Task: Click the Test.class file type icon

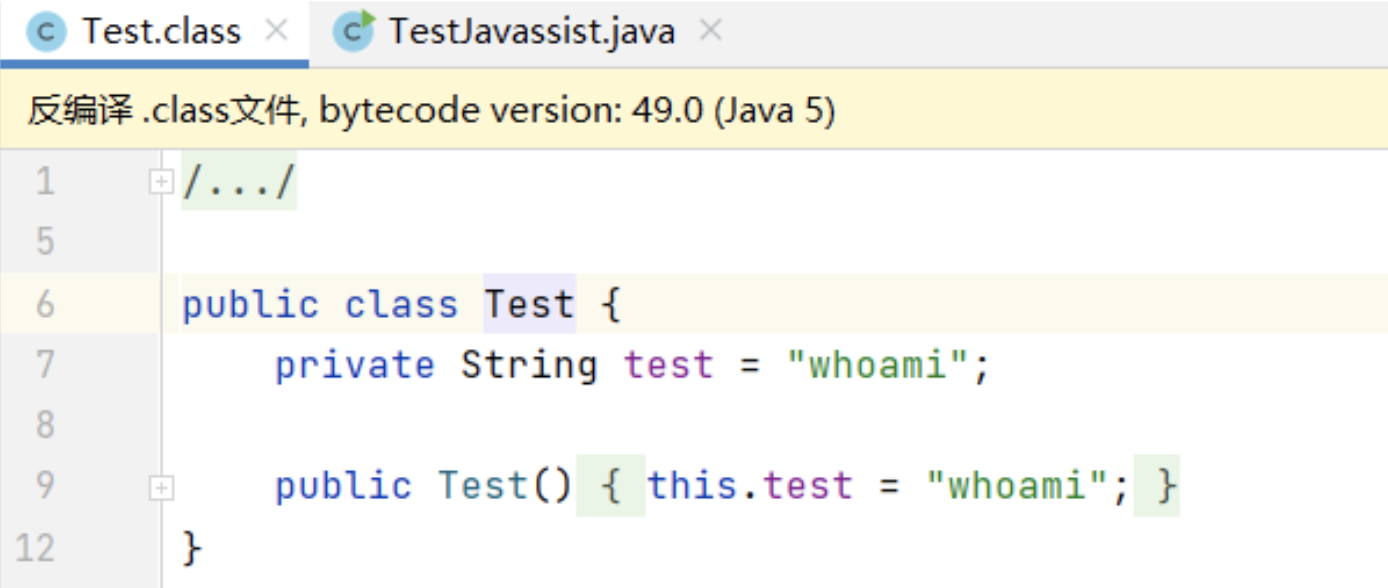Action: (46, 32)
